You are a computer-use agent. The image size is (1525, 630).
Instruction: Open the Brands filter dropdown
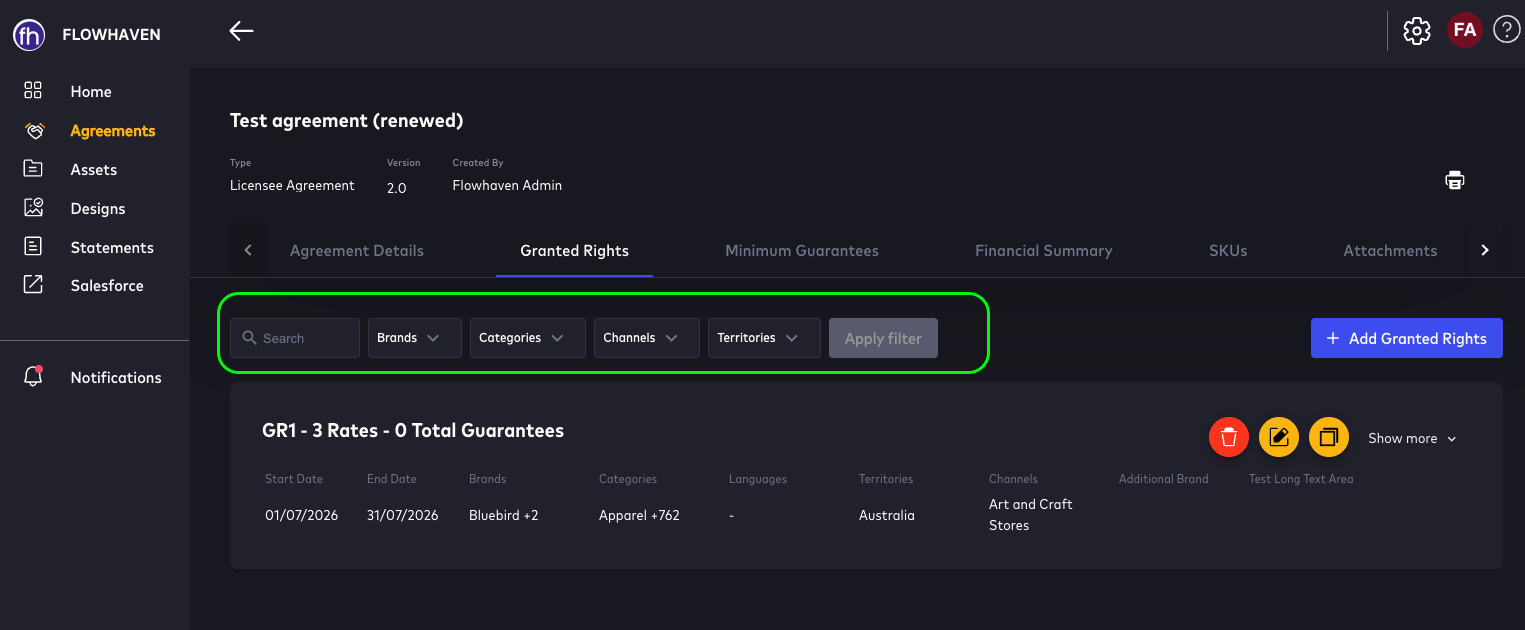click(415, 338)
